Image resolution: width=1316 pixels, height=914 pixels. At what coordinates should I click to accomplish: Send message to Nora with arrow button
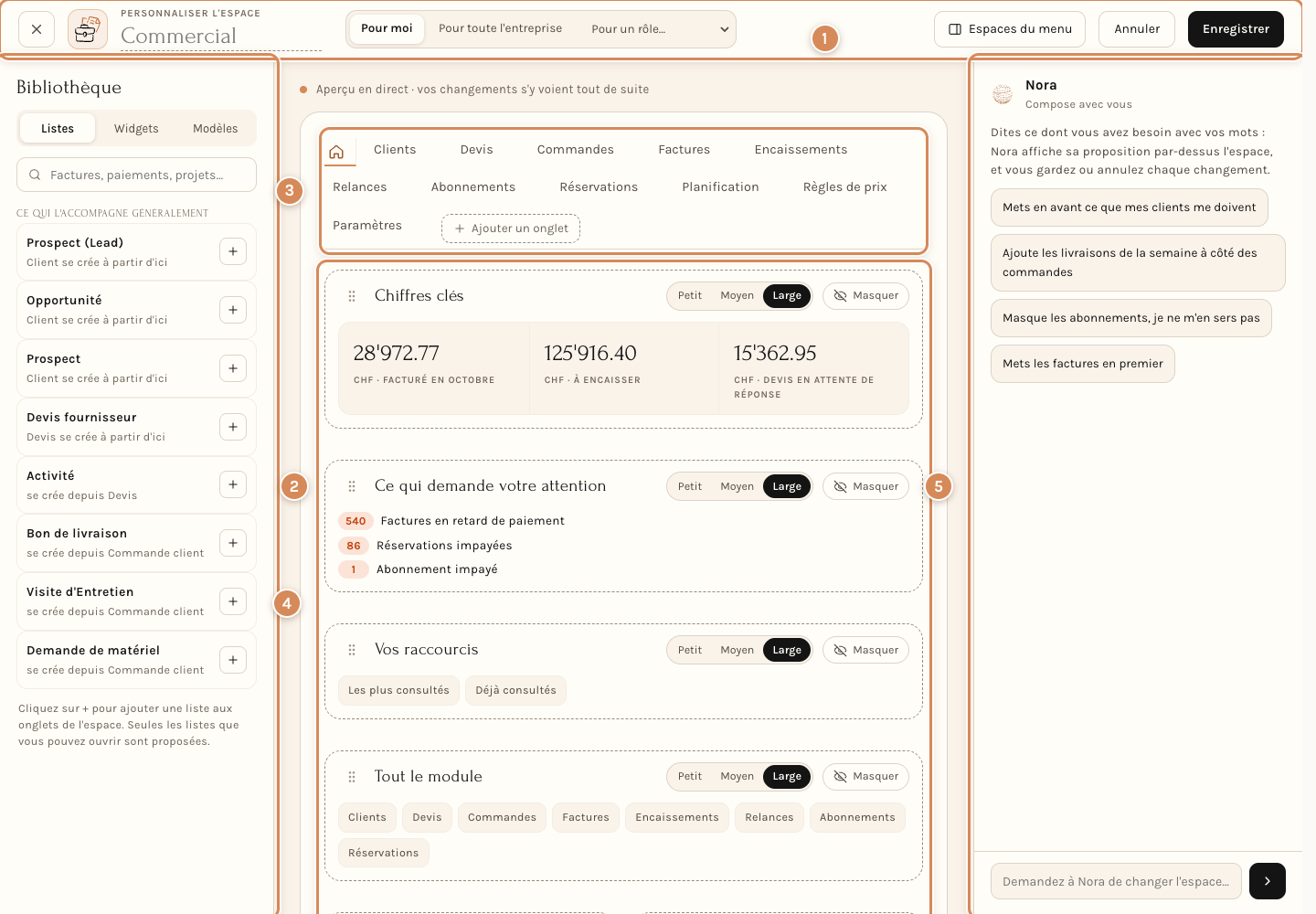pos(1268,881)
